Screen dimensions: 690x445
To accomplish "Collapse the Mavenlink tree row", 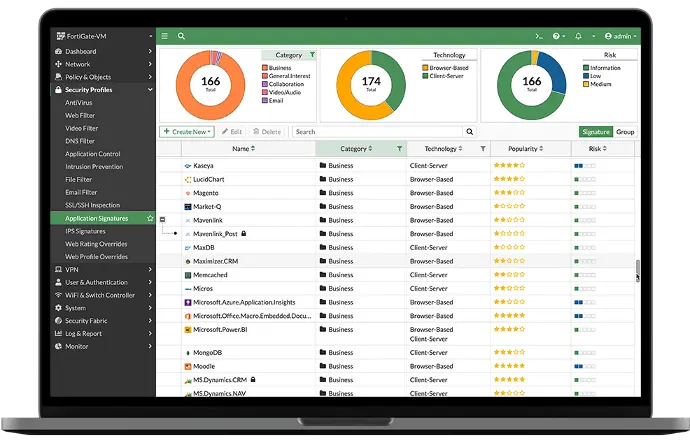I will pyautogui.click(x=162, y=219).
